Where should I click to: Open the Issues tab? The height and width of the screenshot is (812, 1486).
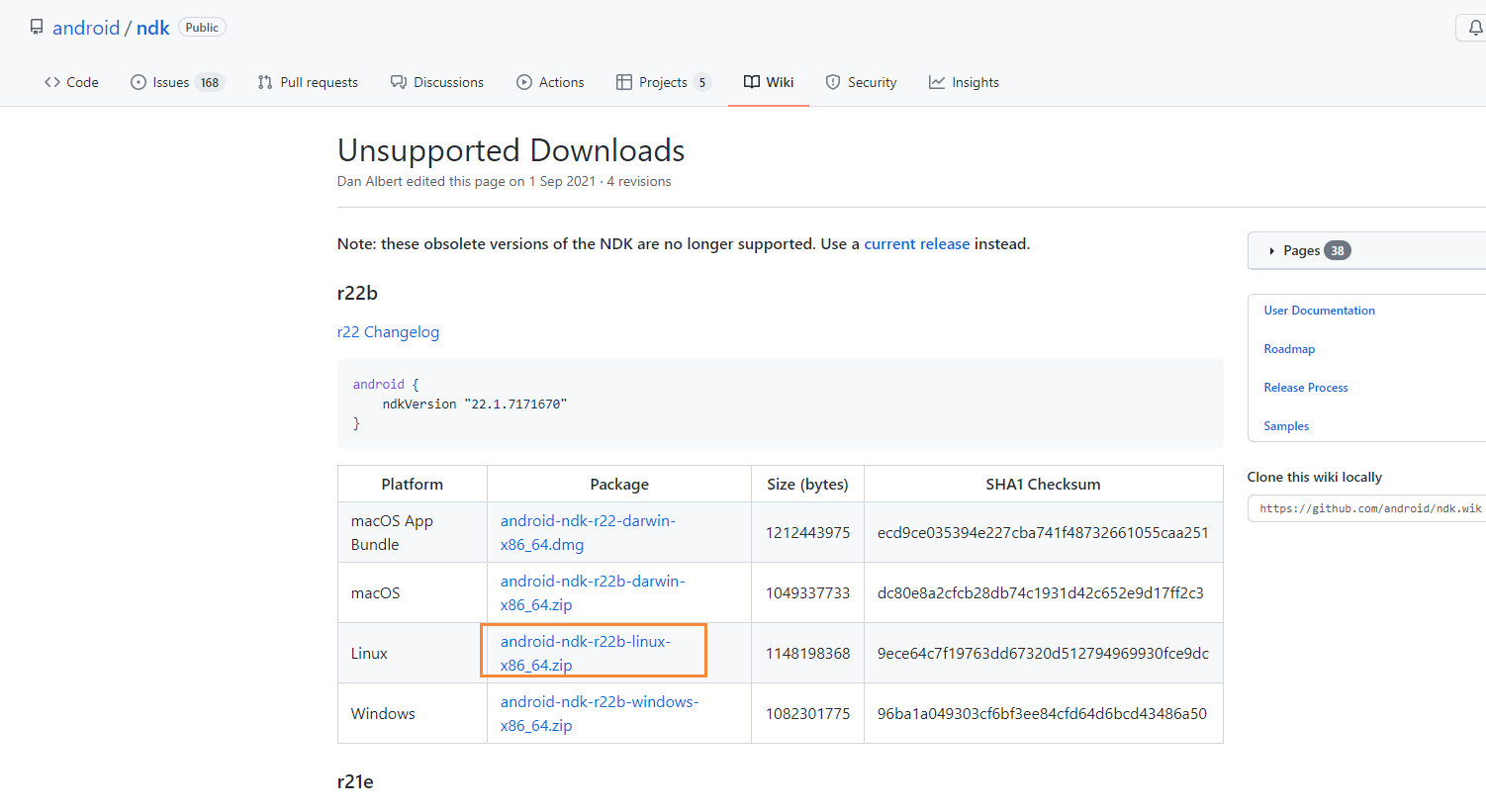click(178, 82)
